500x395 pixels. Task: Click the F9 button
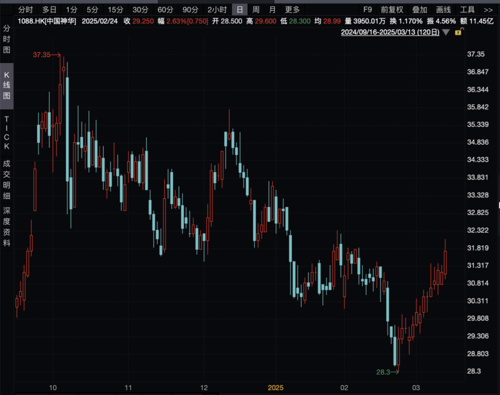point(368,10)
